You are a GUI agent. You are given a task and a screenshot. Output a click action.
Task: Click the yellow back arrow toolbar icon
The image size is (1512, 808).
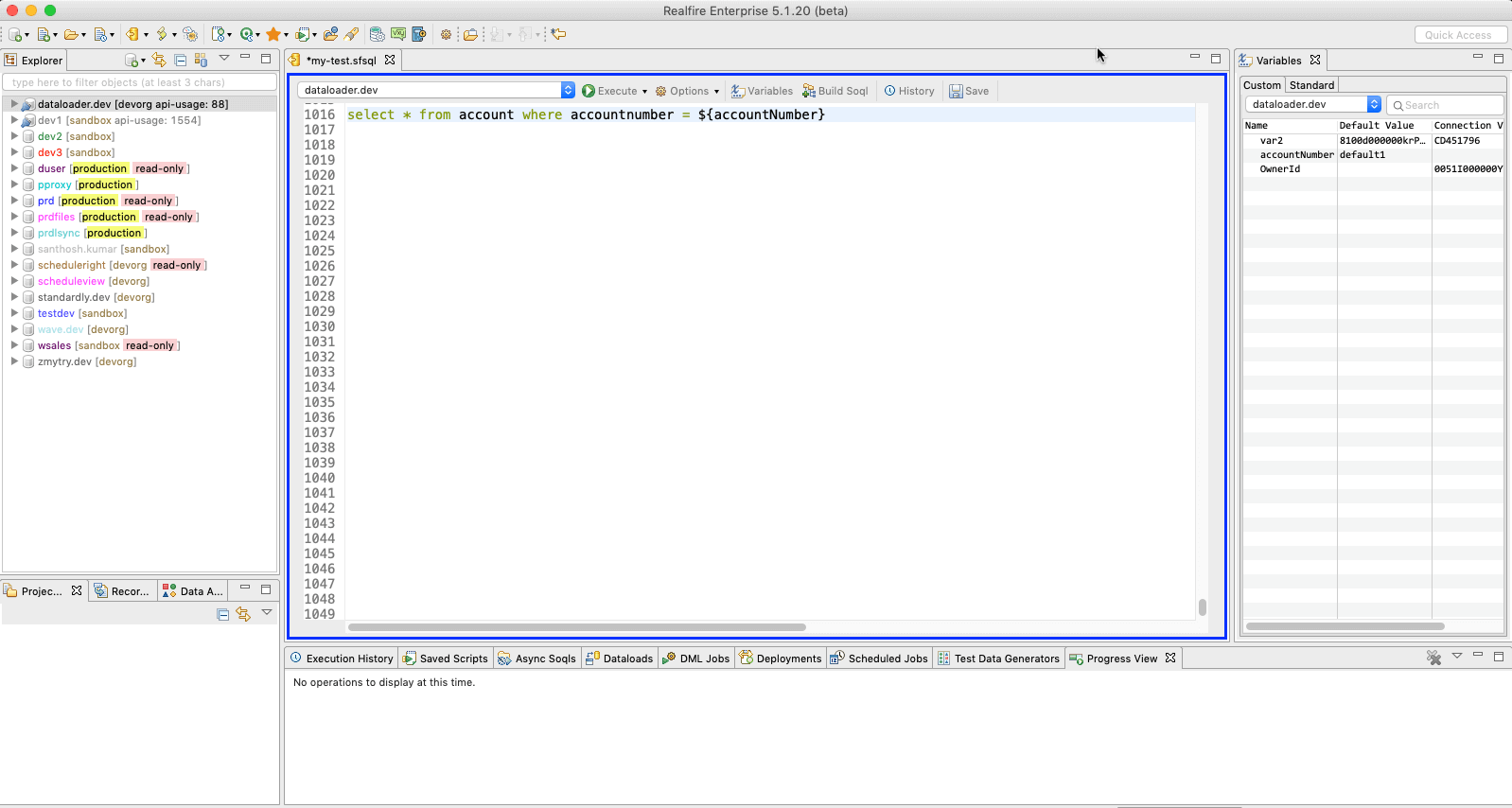pos(559,34)
